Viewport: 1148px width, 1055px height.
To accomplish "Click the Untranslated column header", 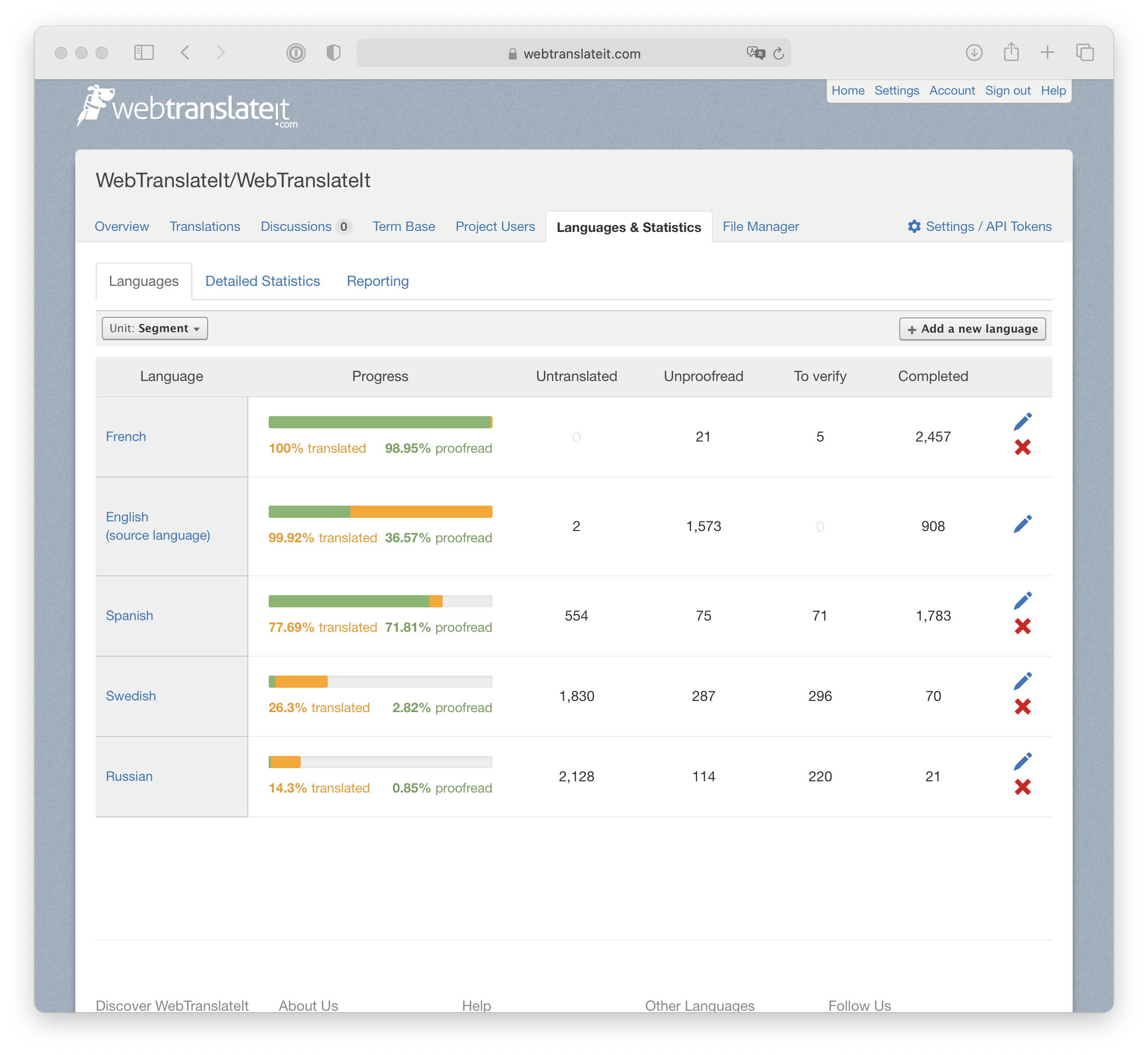I will point(576,376).
